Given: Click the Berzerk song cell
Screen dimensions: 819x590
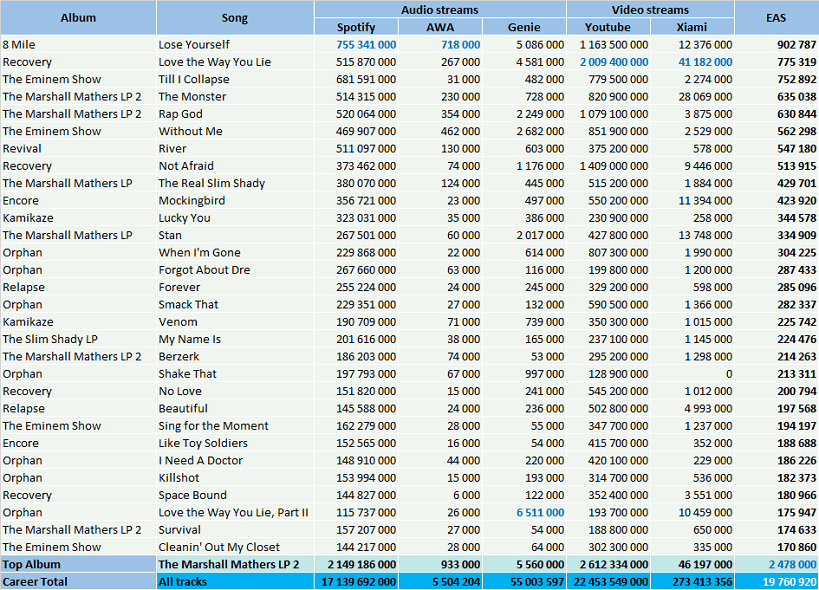Looking at the screenshot, I should [x=235, y=356].
